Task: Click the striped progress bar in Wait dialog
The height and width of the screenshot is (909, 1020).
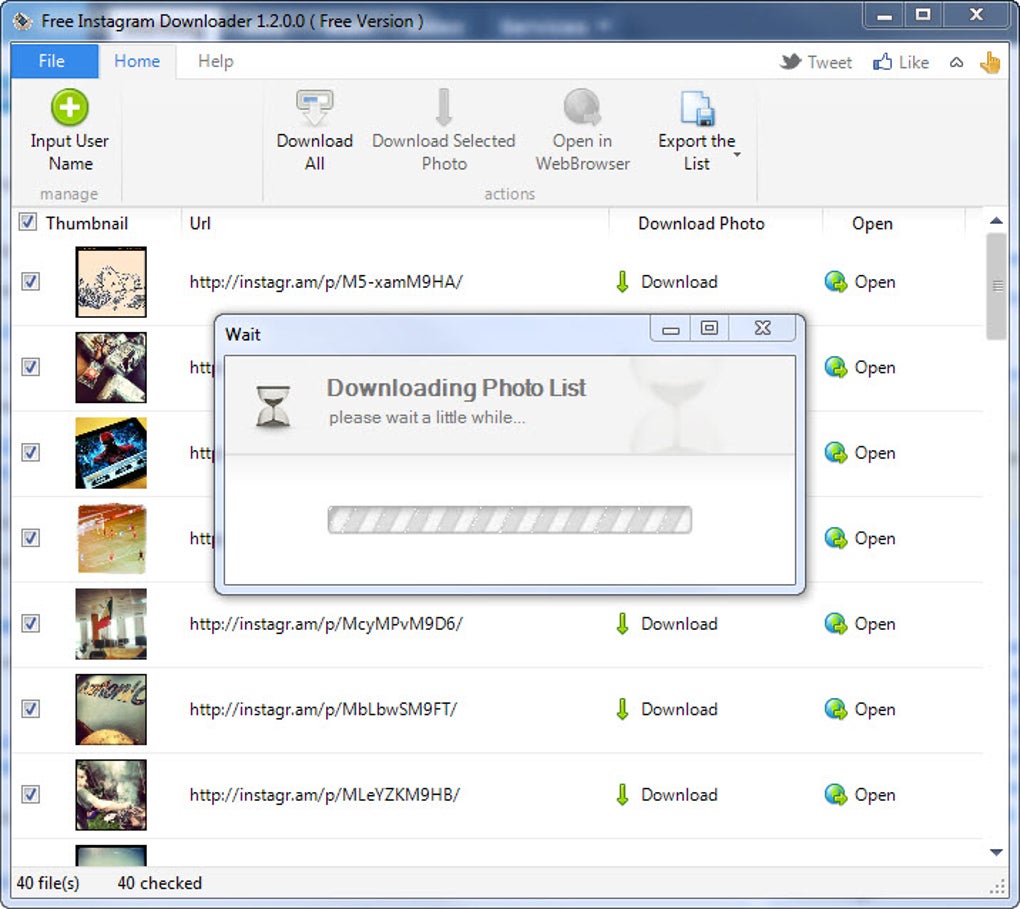Action: pyautogui.click(x=509, y=520)
